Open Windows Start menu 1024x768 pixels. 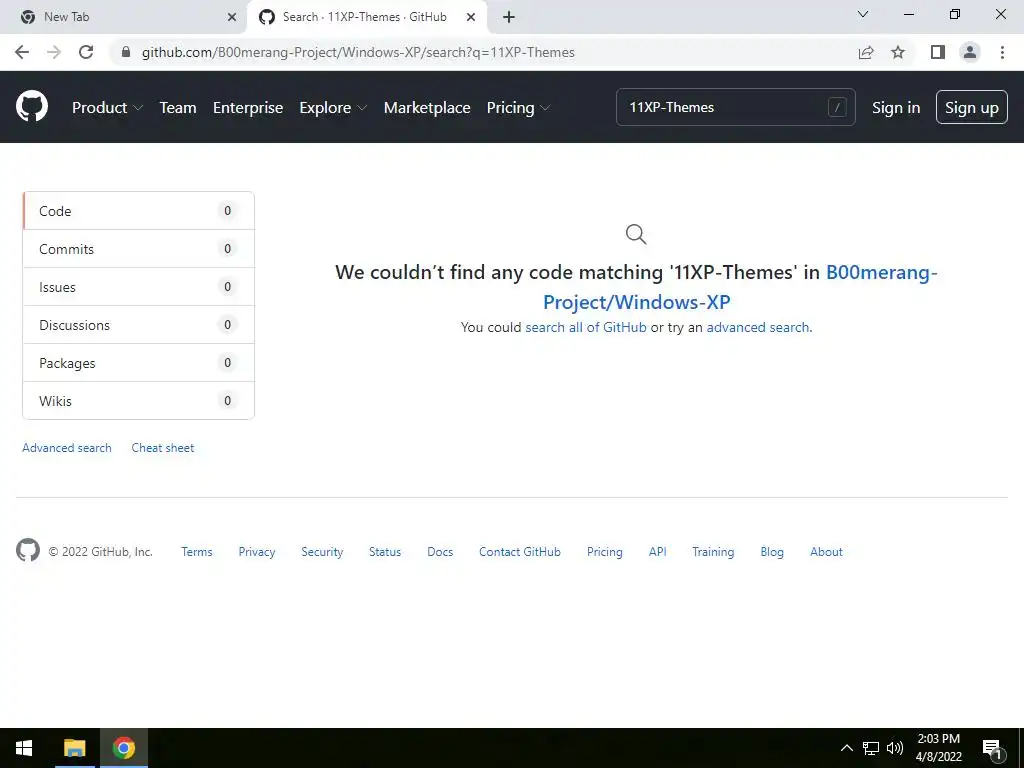click(x=24, y=748)
